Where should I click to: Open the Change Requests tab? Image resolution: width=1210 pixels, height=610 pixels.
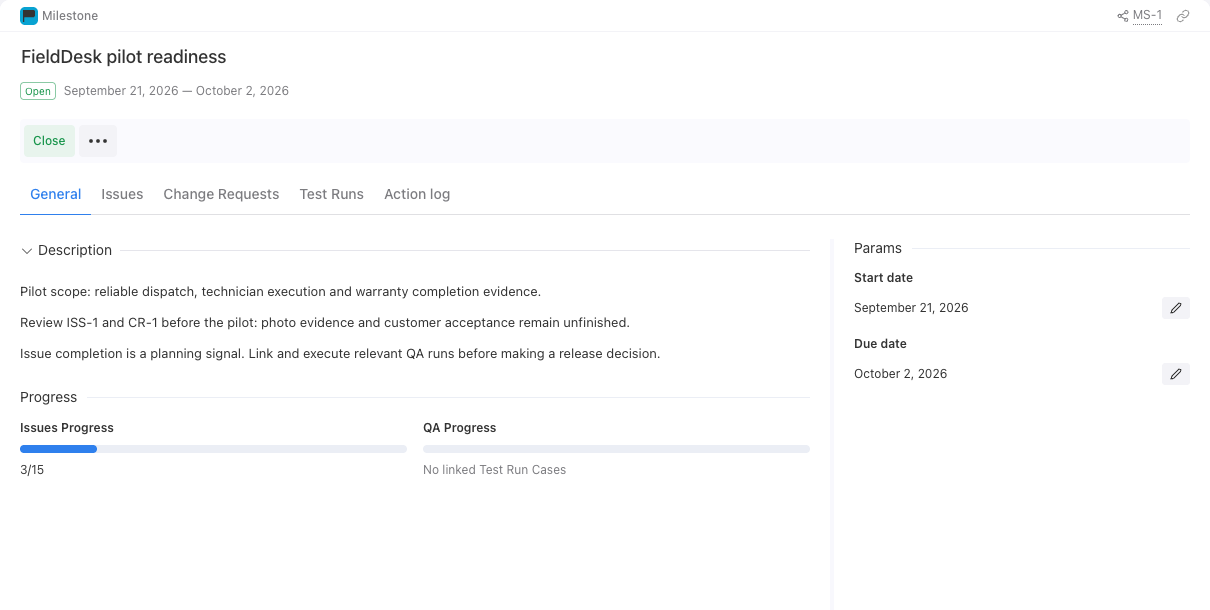(x=221, y=194)
